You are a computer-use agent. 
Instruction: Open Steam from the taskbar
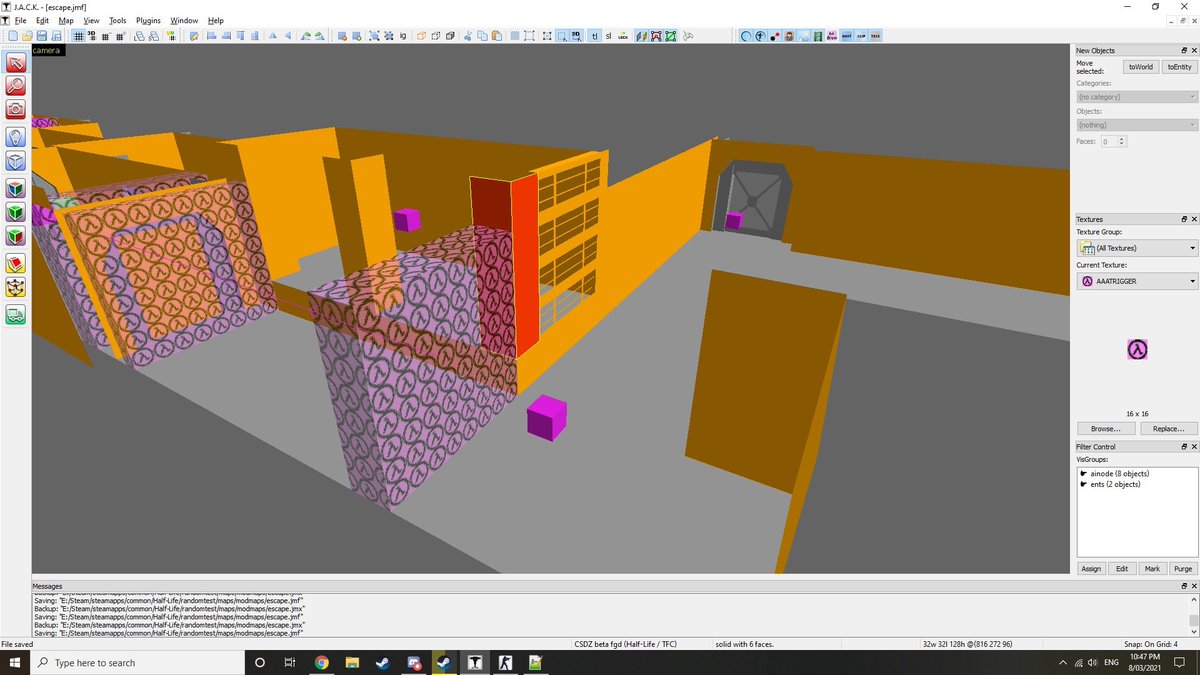[383, 662]
